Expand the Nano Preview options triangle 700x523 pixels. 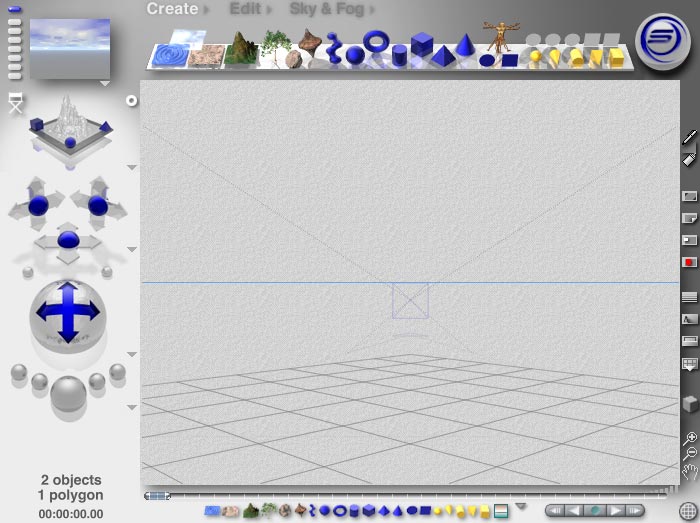click(105, 84)
